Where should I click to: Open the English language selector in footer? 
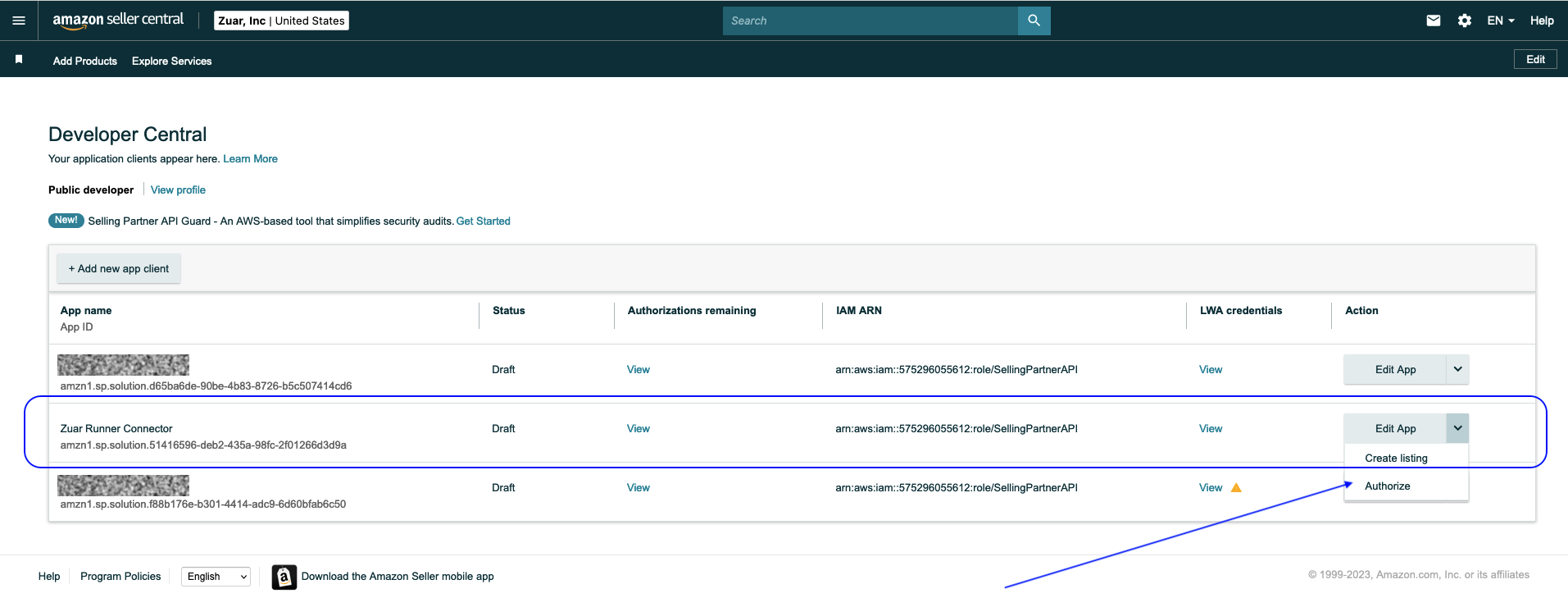[x=216, y=577]
